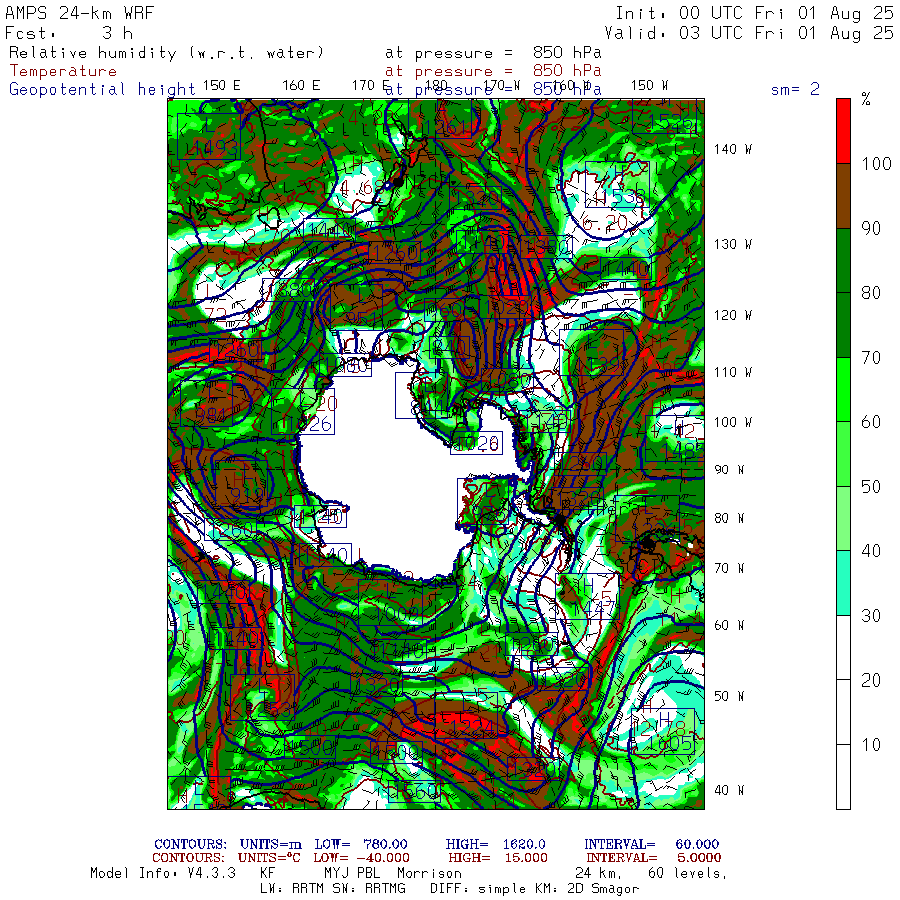900x900 pixels.
Task: Click the boxed '1560' contour label at map bottom
Action: tap(414, 792)
